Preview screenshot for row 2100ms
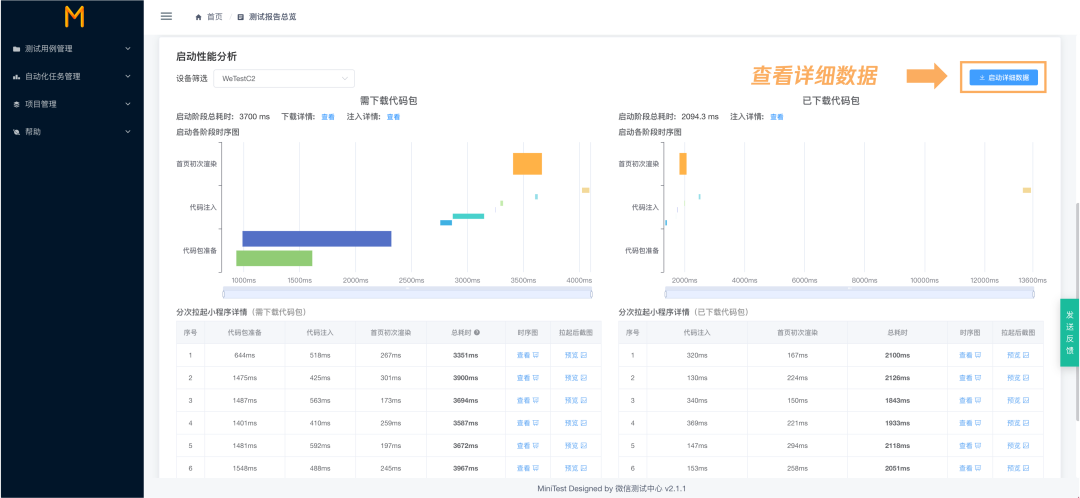The image size is (1080, 498). tap(1018, 355)
